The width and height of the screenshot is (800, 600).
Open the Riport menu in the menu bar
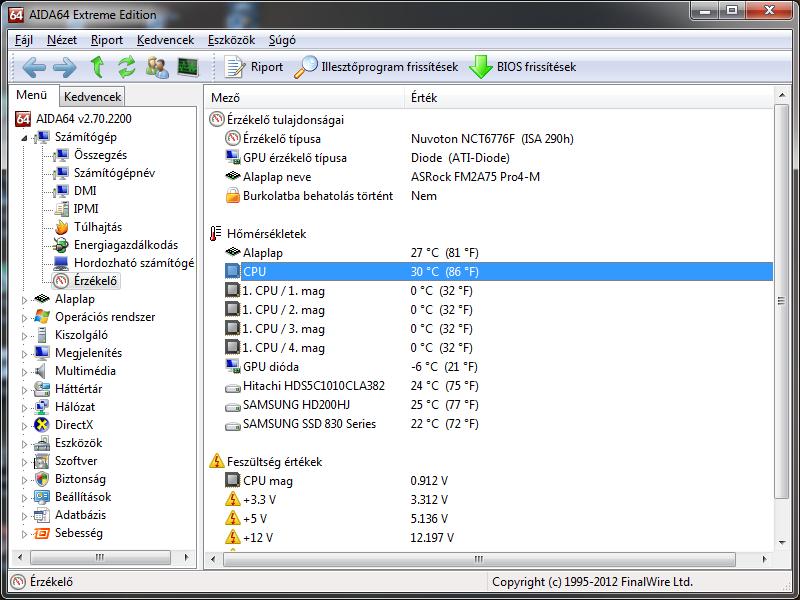[x=107, y=40]
